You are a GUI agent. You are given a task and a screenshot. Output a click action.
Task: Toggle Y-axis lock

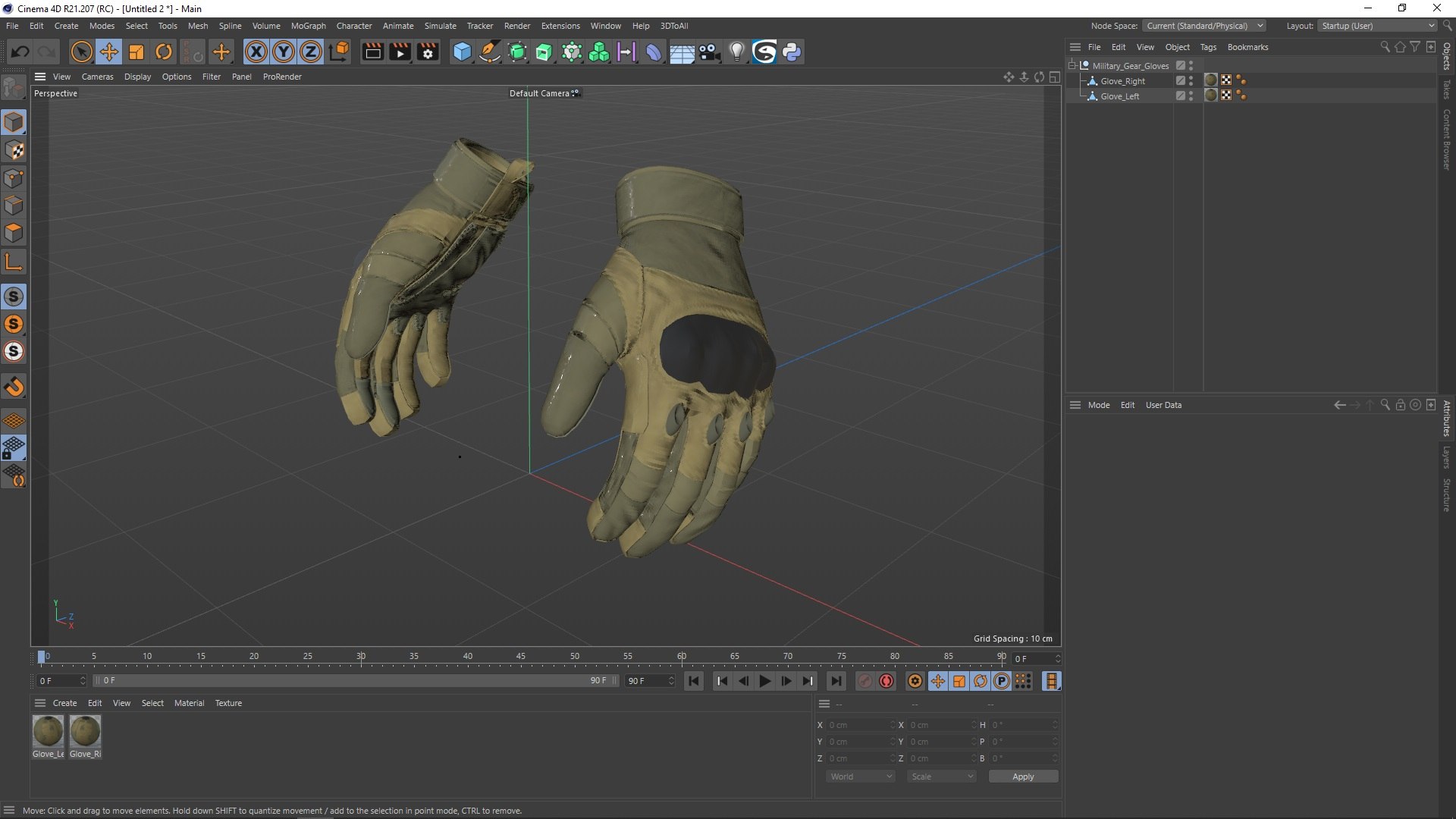point(284,52)
